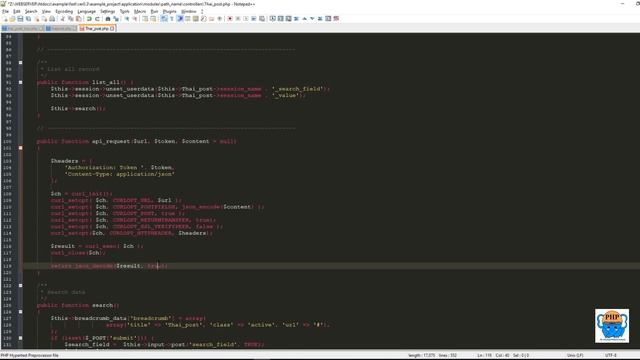The image size is (640, 360).
Task: Click the 'public function search()' line
Action: click(x=78, y=305)
